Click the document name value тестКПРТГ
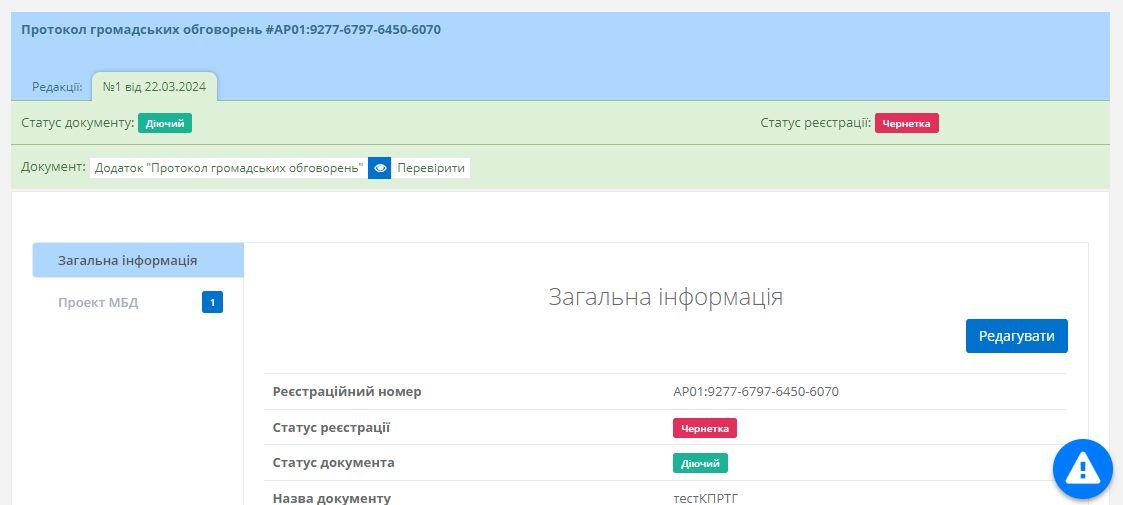1123x505 pixels. click(x=705, y=497)
